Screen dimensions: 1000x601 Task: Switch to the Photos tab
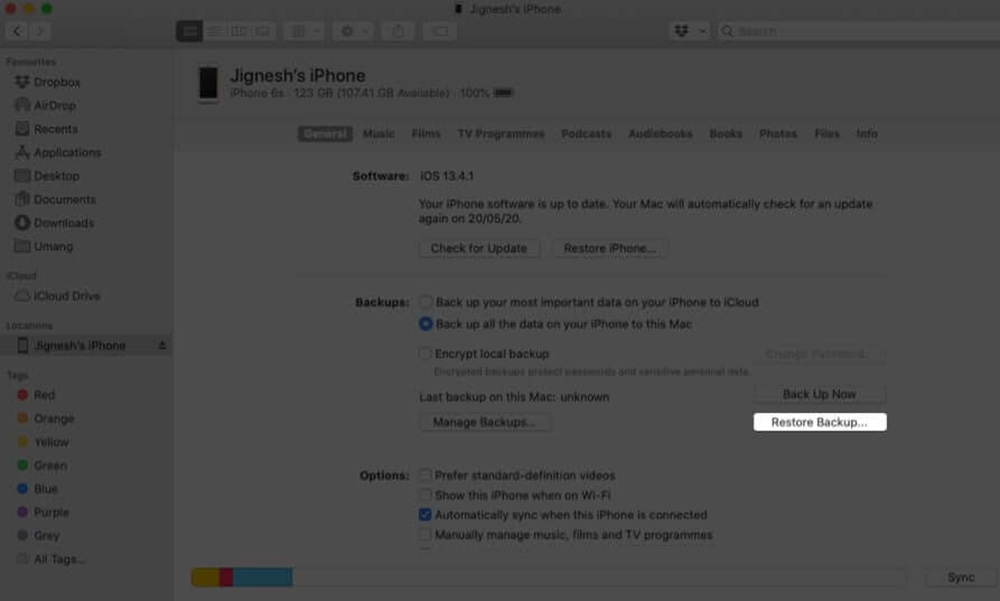[777, 134]
